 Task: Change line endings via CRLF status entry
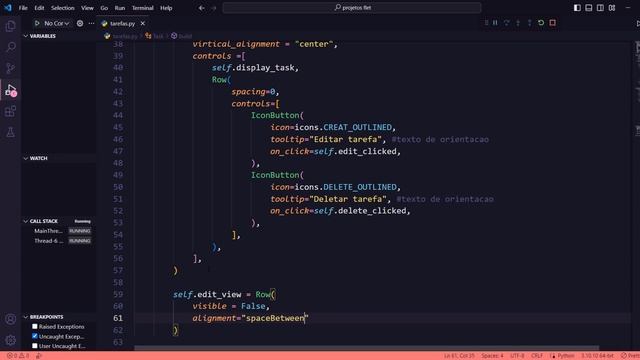(x=537, y=356)
